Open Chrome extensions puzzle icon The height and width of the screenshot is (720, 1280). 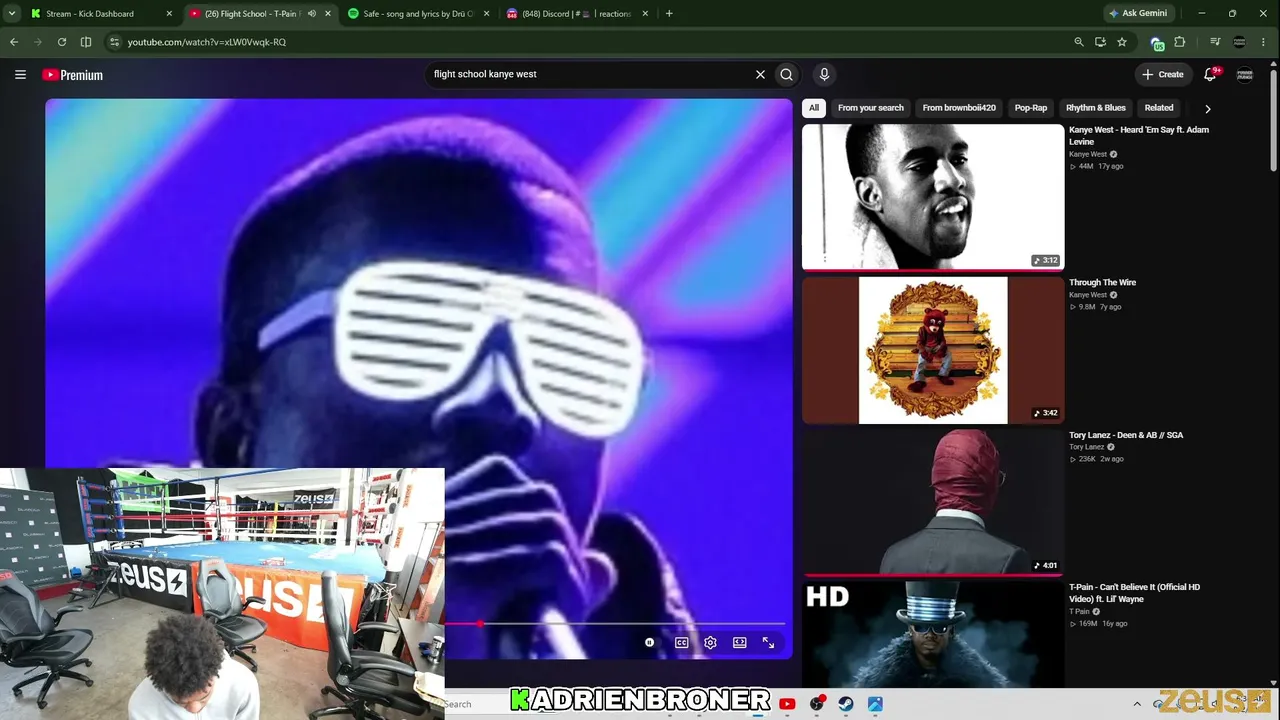1180,42
